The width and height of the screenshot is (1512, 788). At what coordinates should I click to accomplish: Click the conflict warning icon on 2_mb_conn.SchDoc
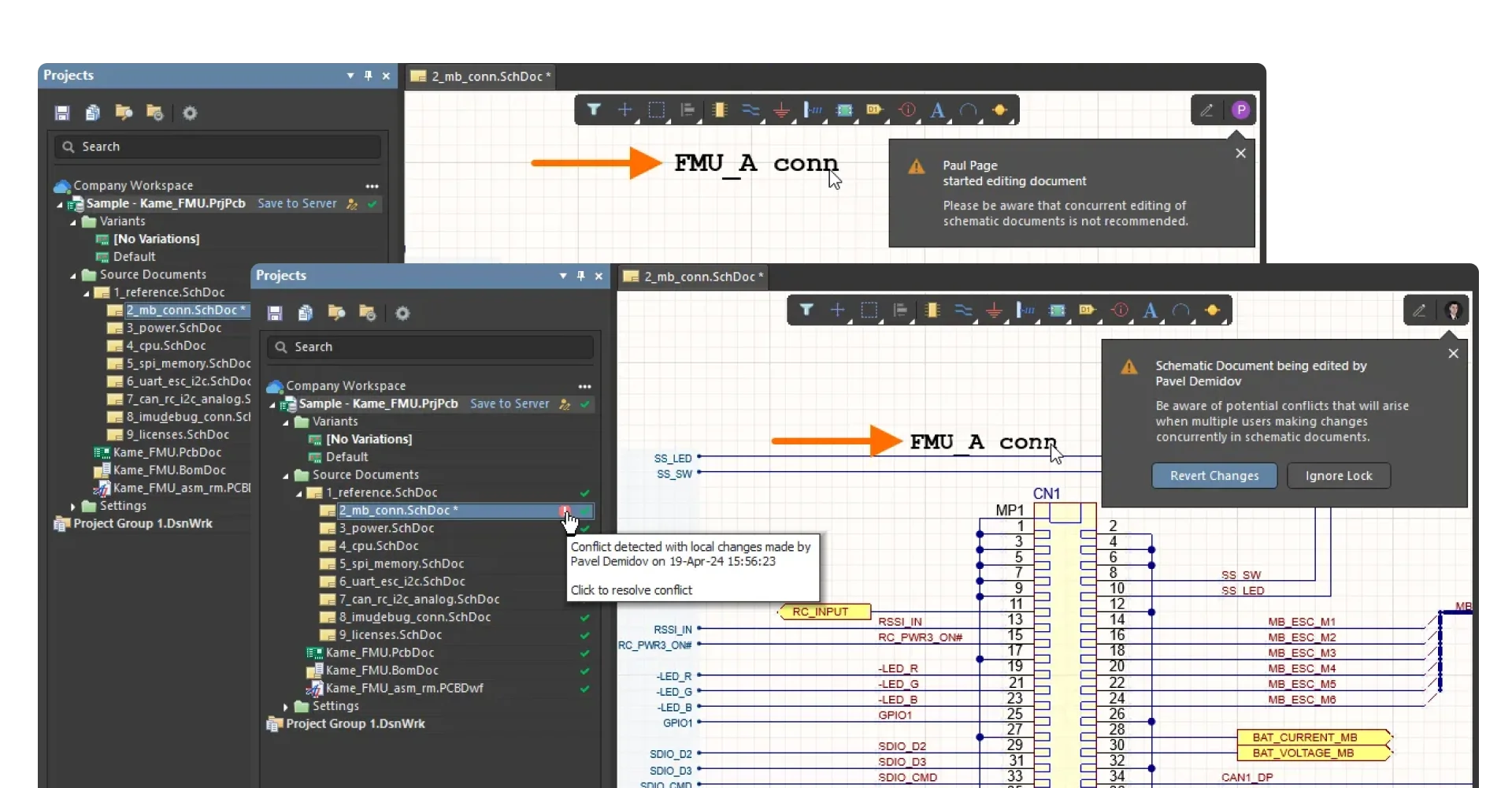coord(565,511)
